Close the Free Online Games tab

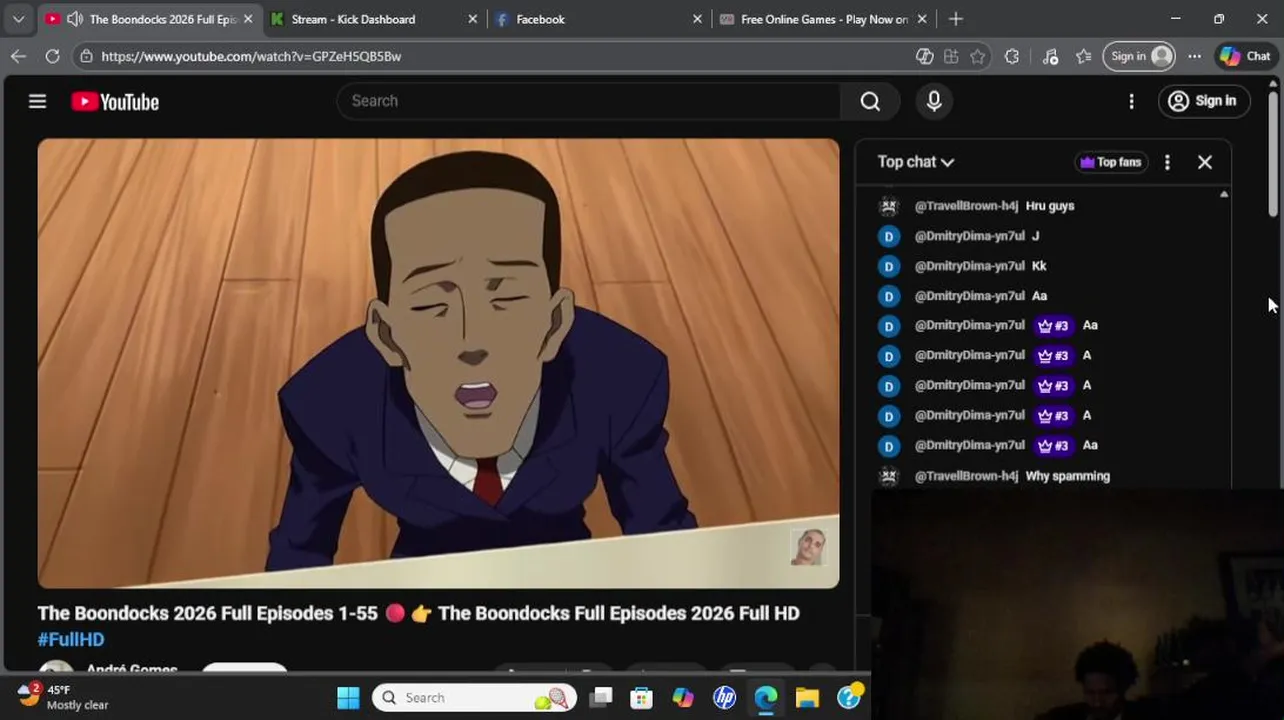tap(922, 19)
